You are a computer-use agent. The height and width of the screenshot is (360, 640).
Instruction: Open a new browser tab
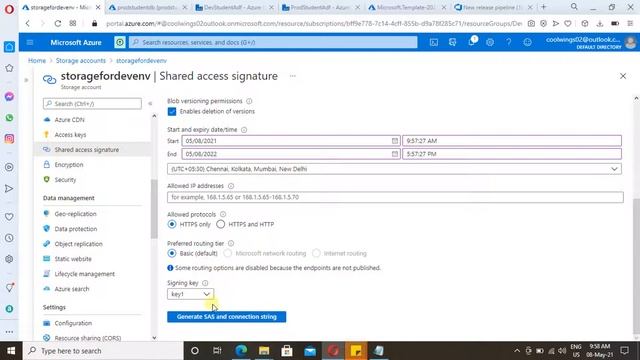coord(544,7)
